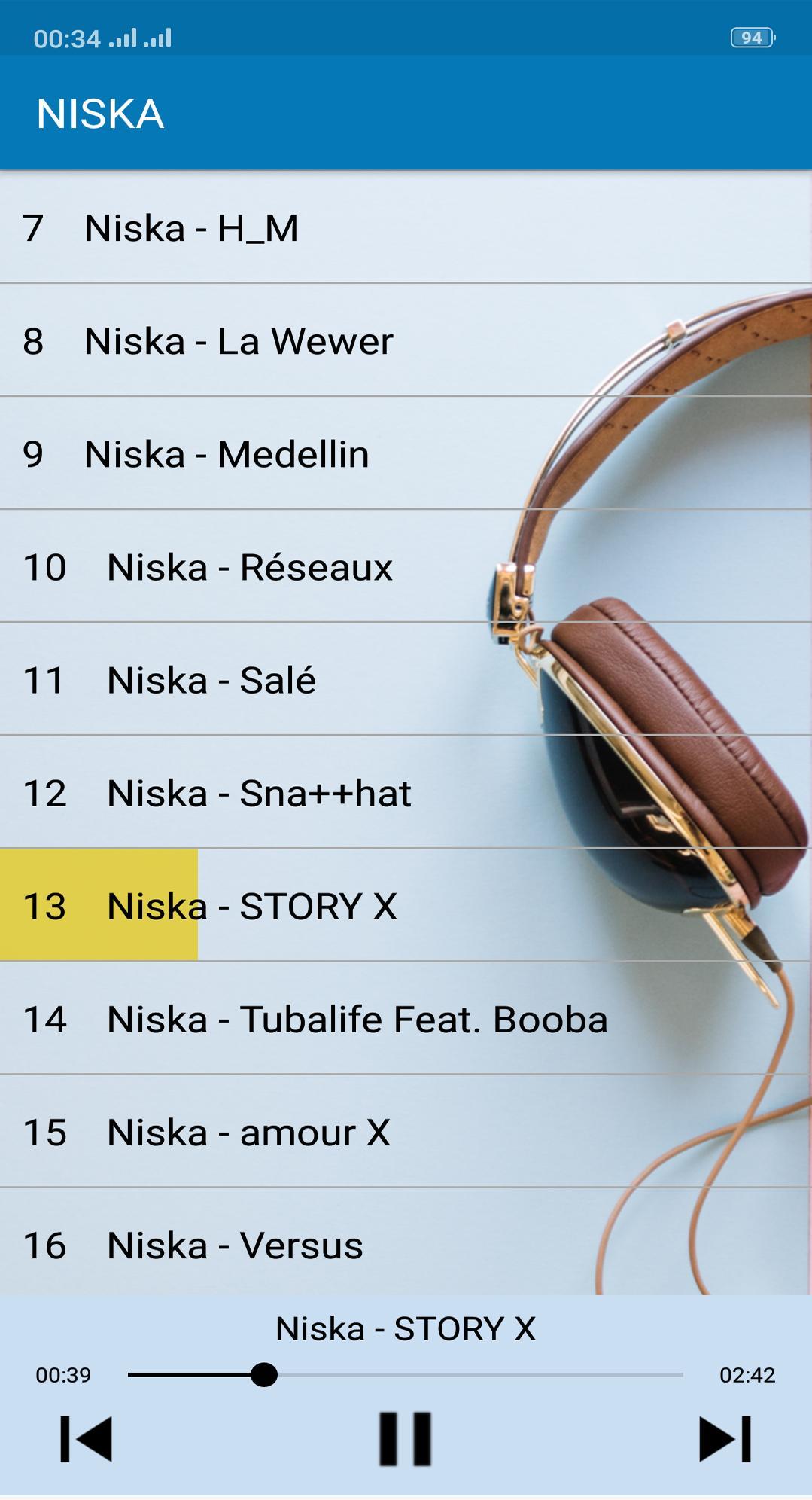The image size is (812, 1500).
Task: Start playing Niska - Salé
Action: click(x=406, y=679)
